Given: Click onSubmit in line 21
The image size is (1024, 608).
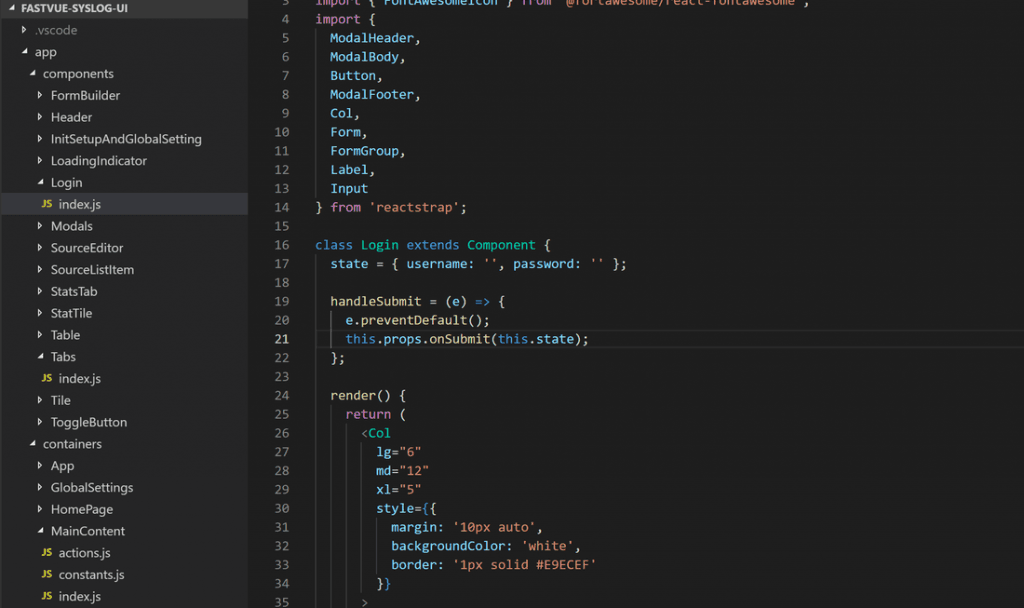Looking at the screenshot, I should click(x=460, y=339).
